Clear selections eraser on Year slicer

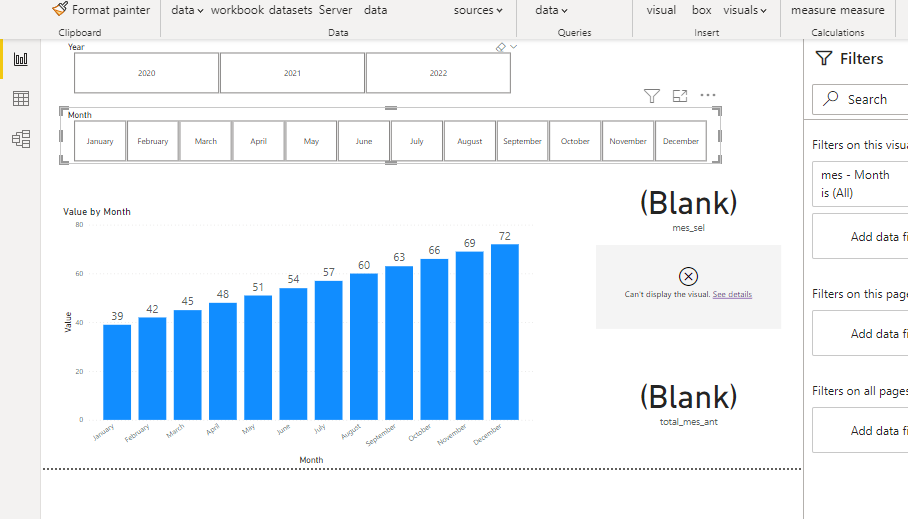click(x=501, y=47)
